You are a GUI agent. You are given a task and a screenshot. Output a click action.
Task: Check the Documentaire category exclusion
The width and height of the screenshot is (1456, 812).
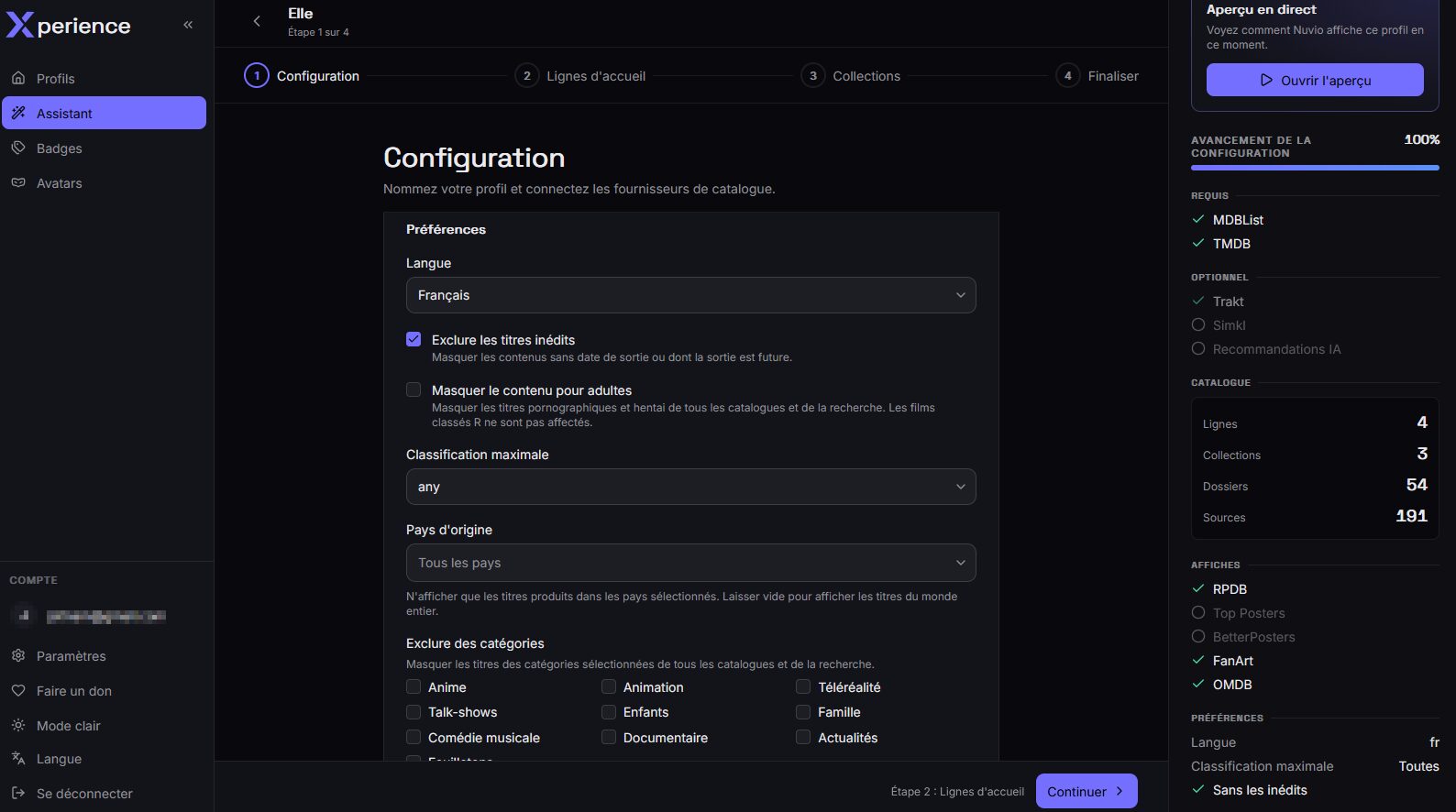pyautogui.click(x=609, y=737)
